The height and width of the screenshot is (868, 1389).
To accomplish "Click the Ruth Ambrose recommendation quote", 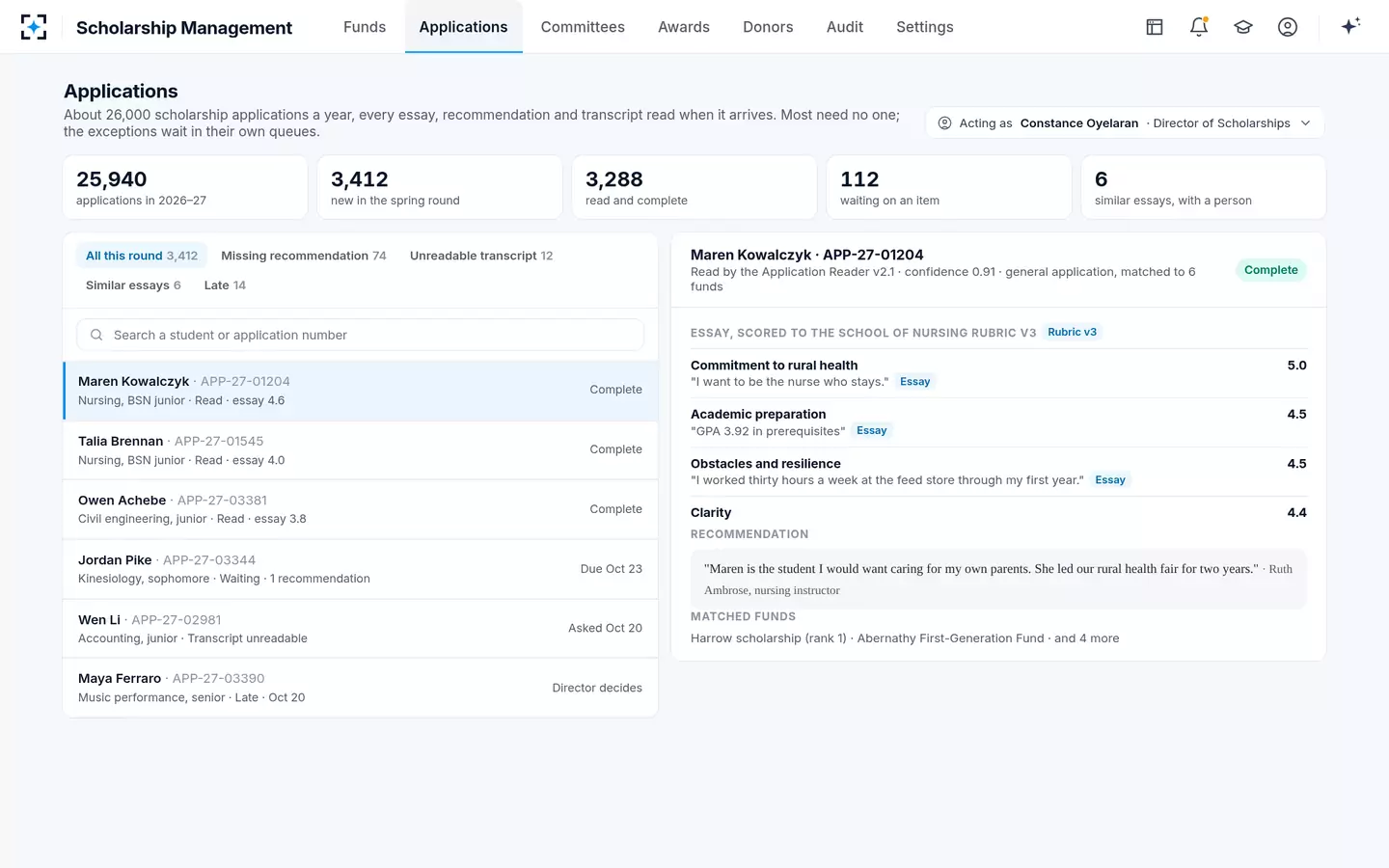I will [x=998, y=580].
